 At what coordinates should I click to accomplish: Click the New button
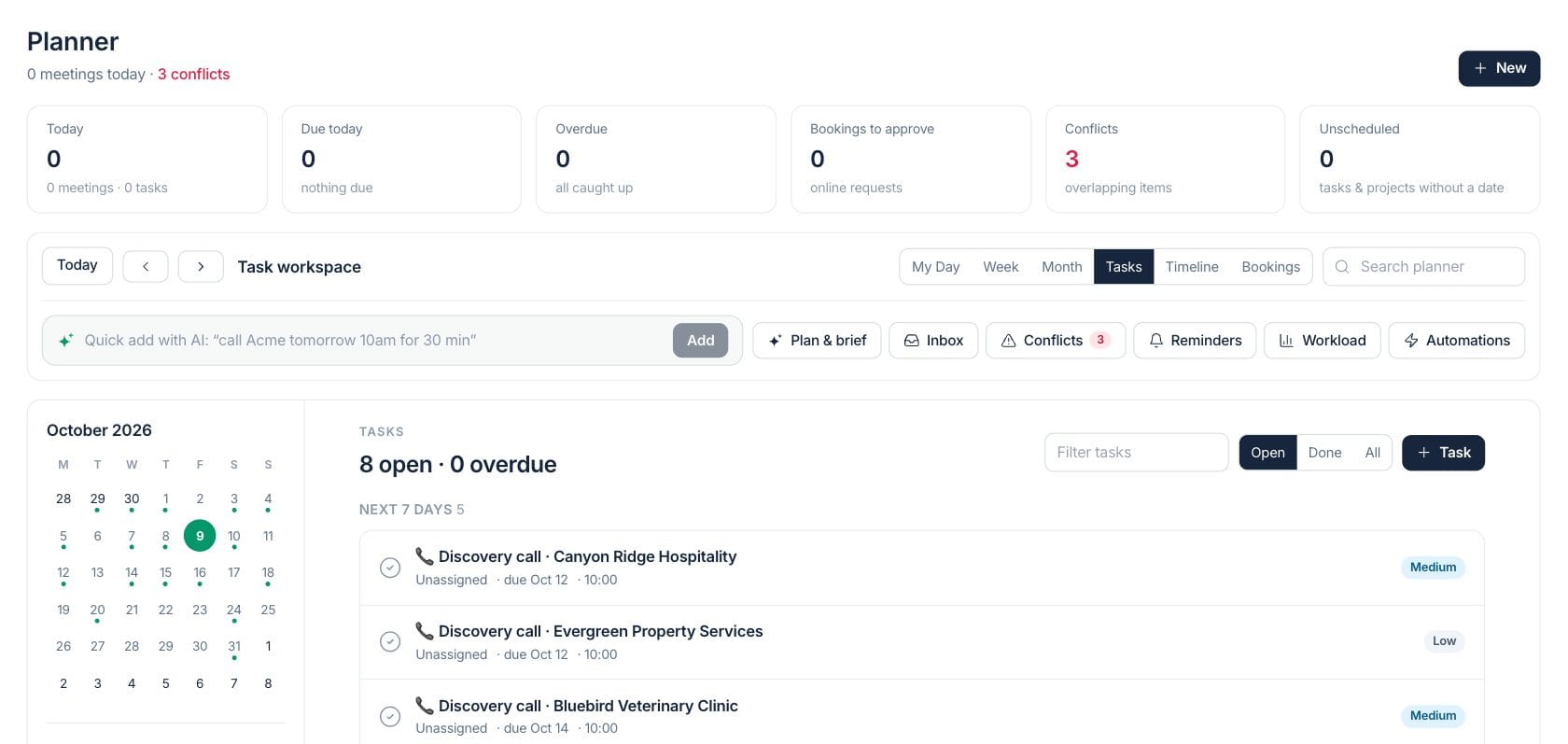tap(1499, 68)
